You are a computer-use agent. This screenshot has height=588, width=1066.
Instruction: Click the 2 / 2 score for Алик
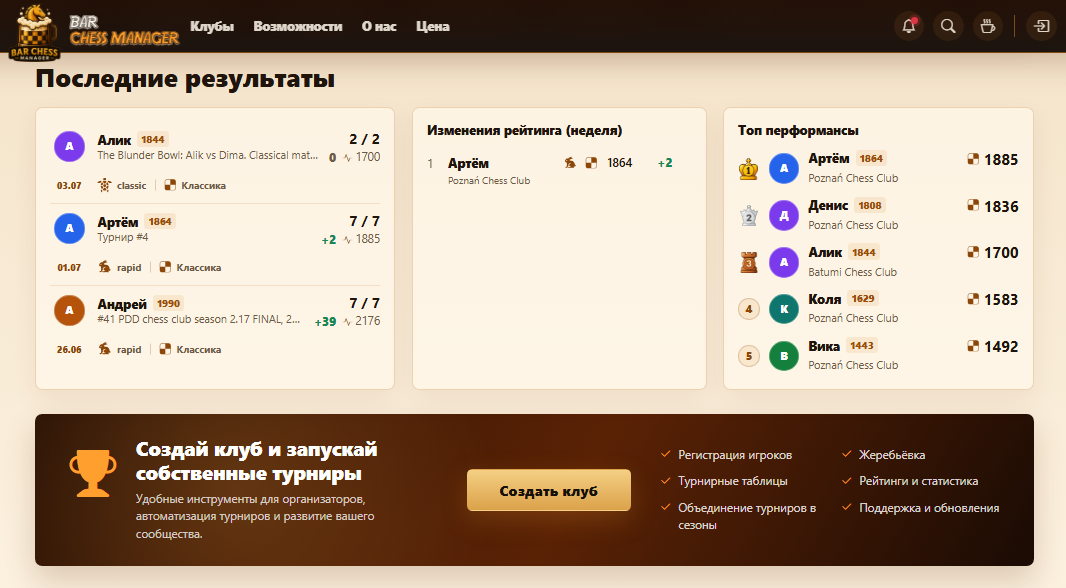click(364, 139)
